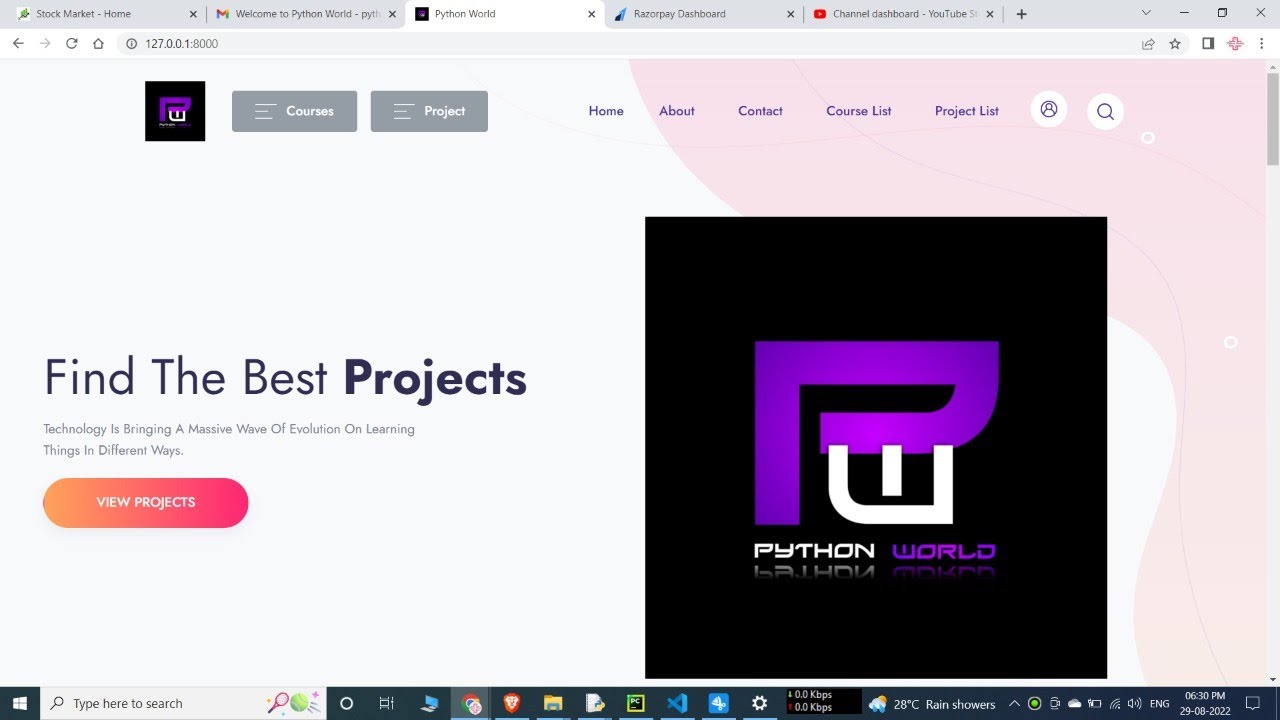Click the ENG language indicator
The height and width of the screenshot is (720, 1280).
1160,704
